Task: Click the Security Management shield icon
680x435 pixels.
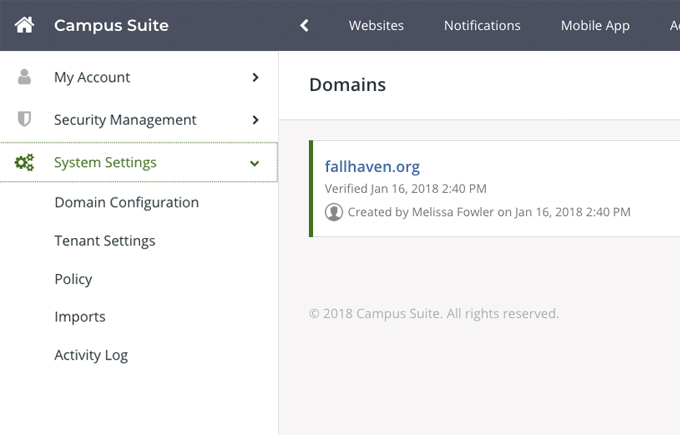Action: click(x=24, y=119)
